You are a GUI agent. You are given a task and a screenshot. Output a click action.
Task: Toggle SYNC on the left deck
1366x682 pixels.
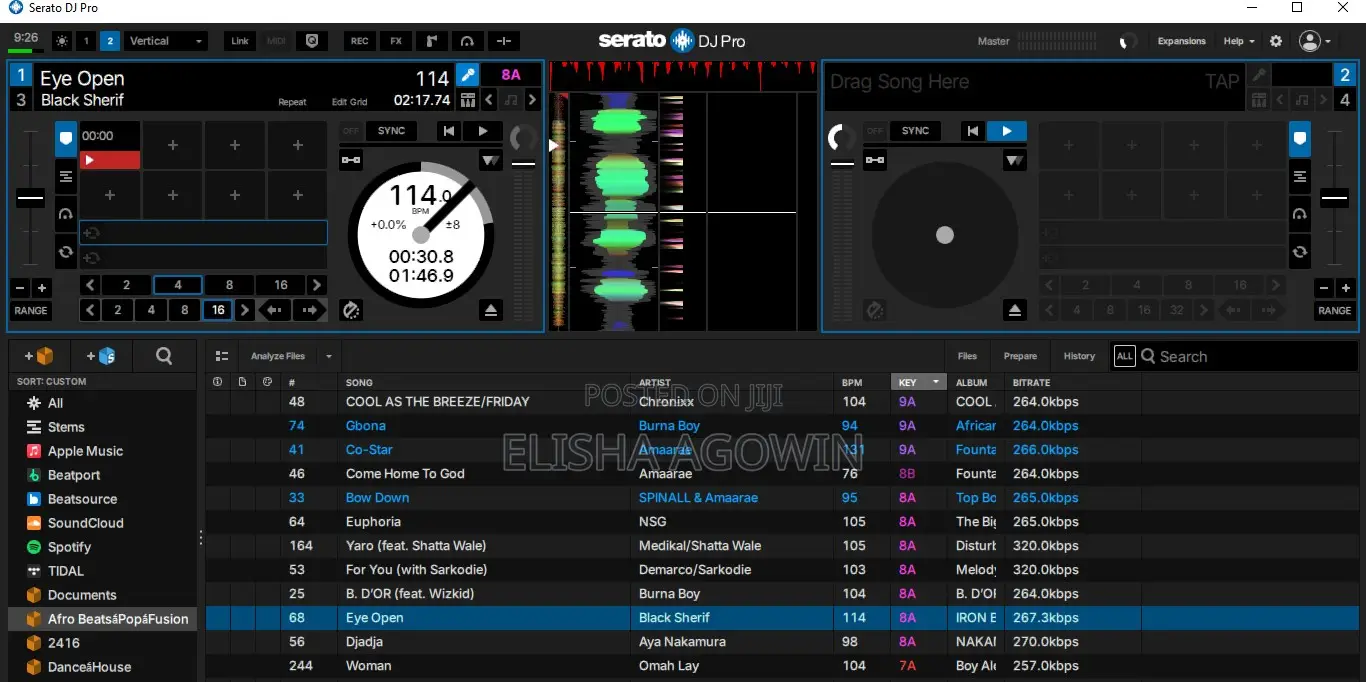391,131
